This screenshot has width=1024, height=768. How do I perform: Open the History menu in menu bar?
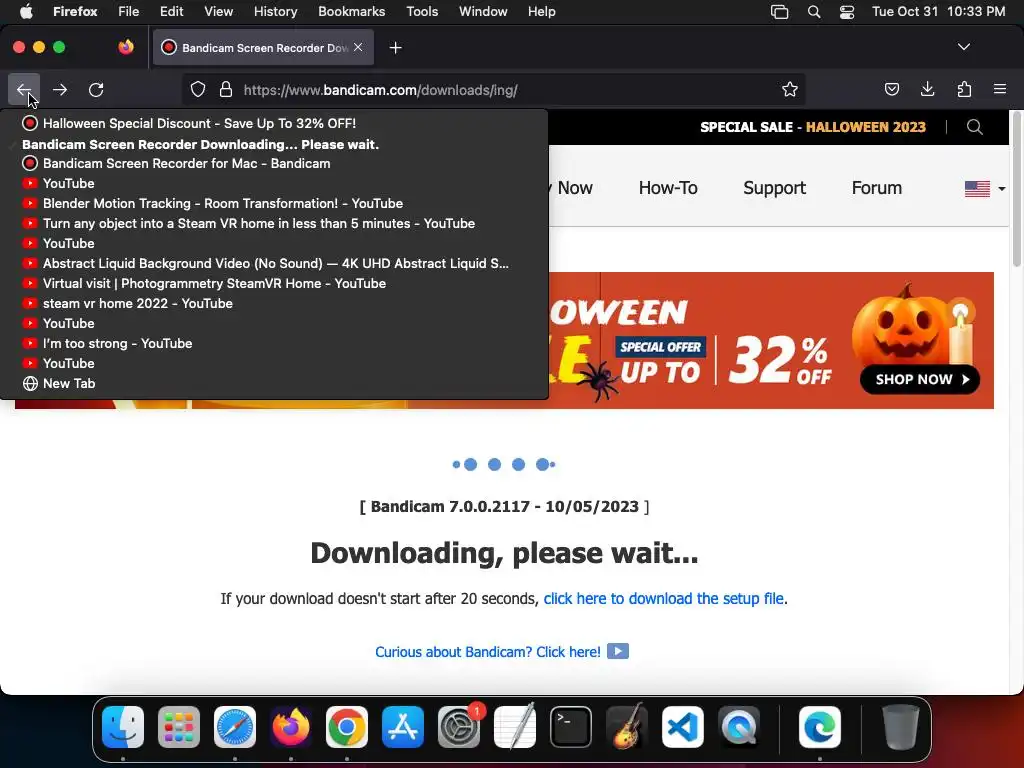point(275,11)
